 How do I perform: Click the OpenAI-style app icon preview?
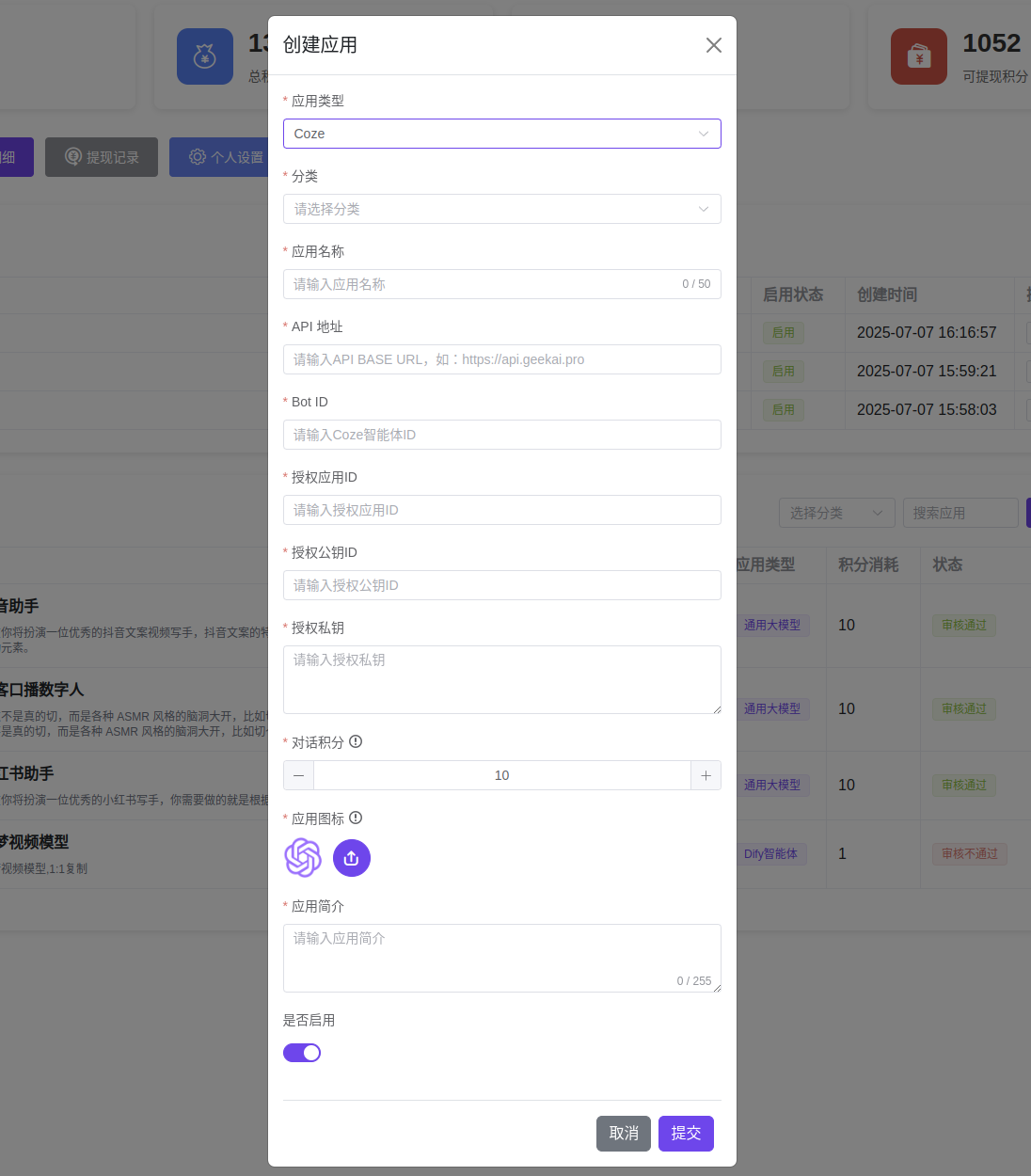303,858
